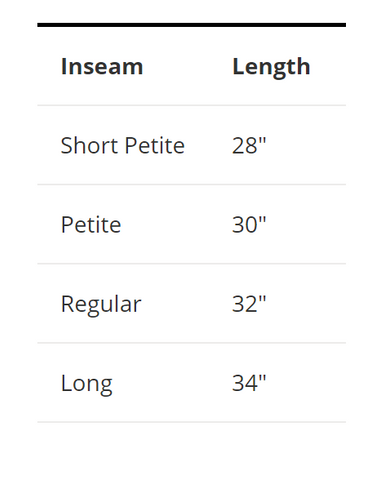Click the divider below the Petite row
The width and height of the screenshot is (385, 480).
[x=192, y=264]
